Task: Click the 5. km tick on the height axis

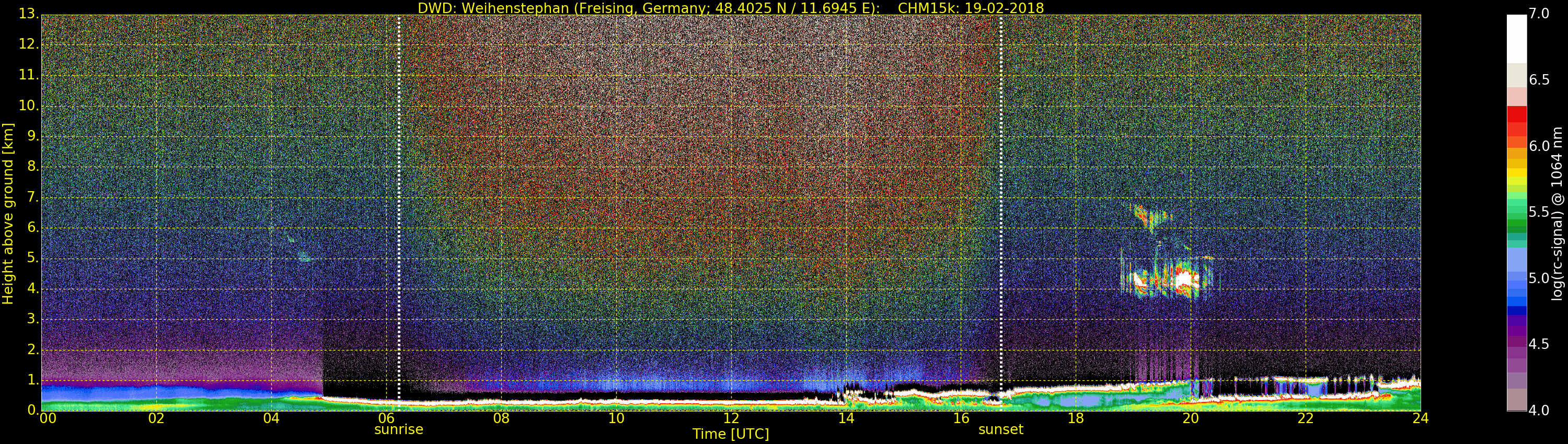Action: [33, 258]
